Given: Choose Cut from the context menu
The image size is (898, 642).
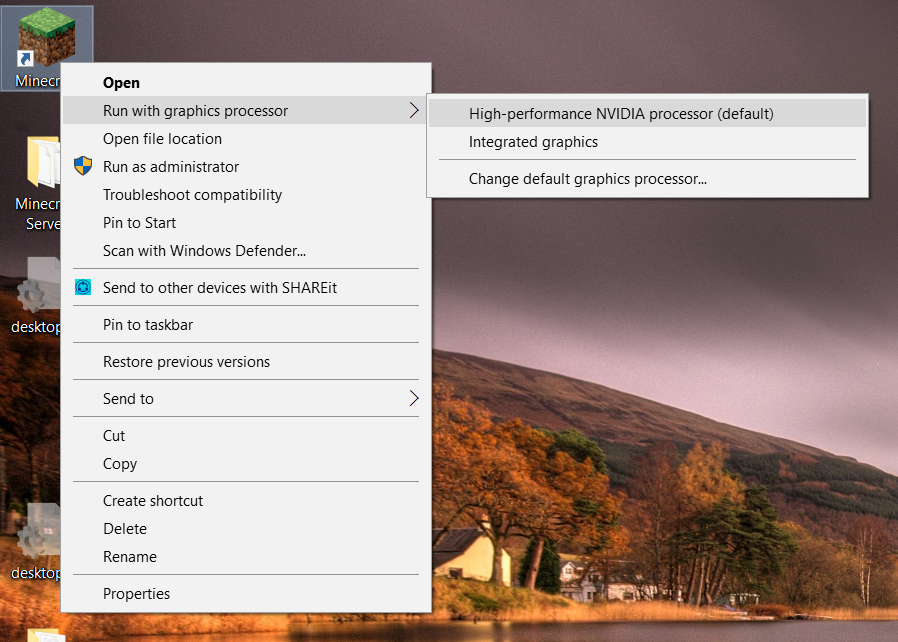Looking at the screenshot, I should [x=246, y=436].
